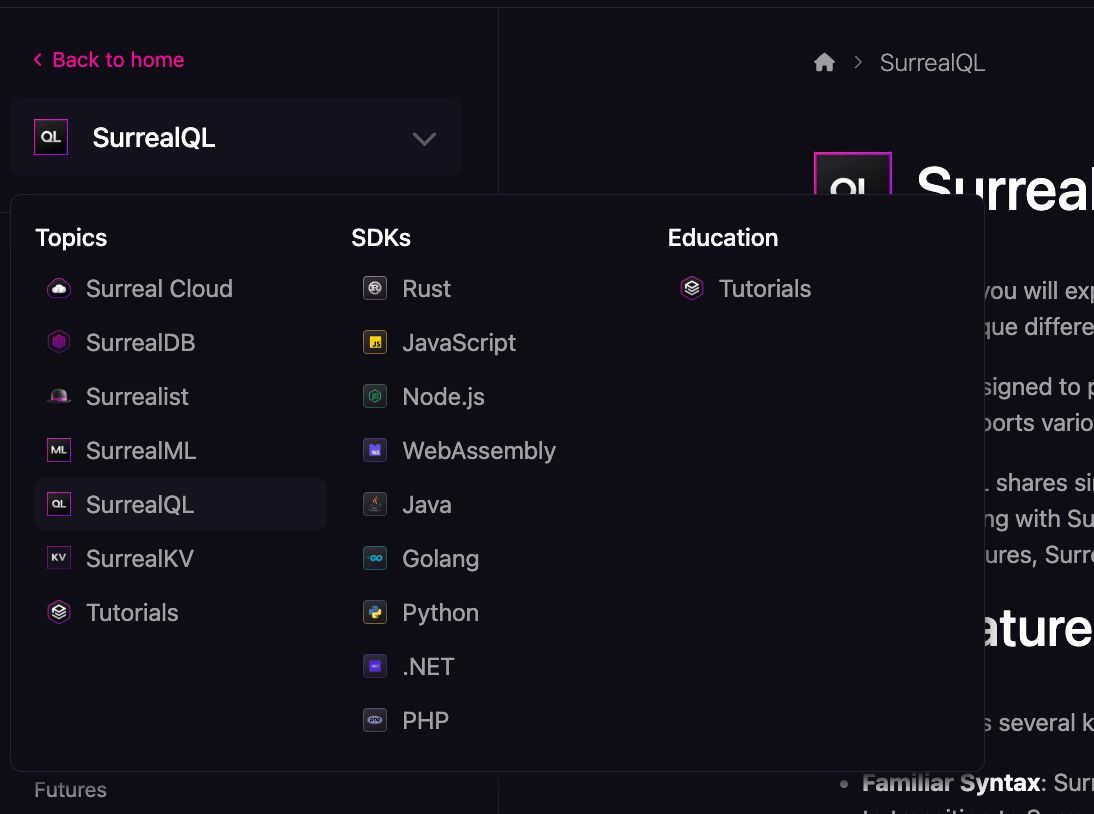Click the SurrealQL icon in Topics list
This screenshot has width=1094, height=814.
[x=58, y=504]
